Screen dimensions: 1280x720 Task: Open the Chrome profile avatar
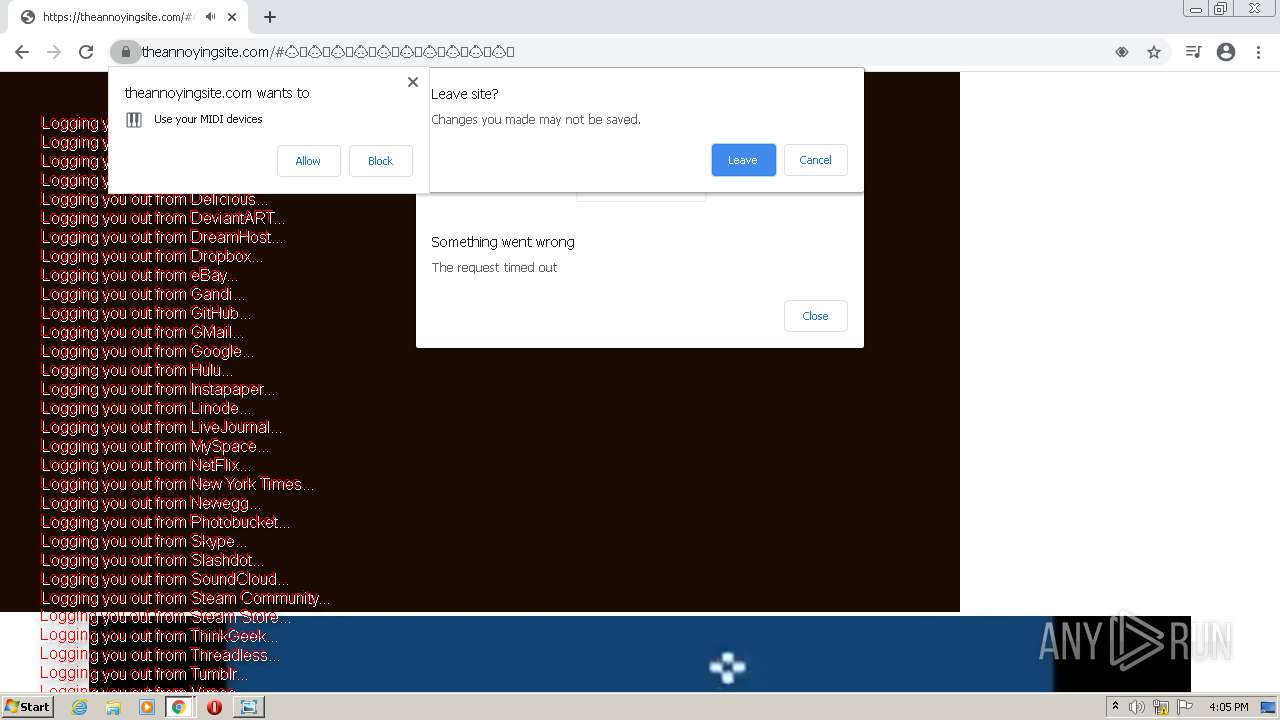pos(1226,52)
